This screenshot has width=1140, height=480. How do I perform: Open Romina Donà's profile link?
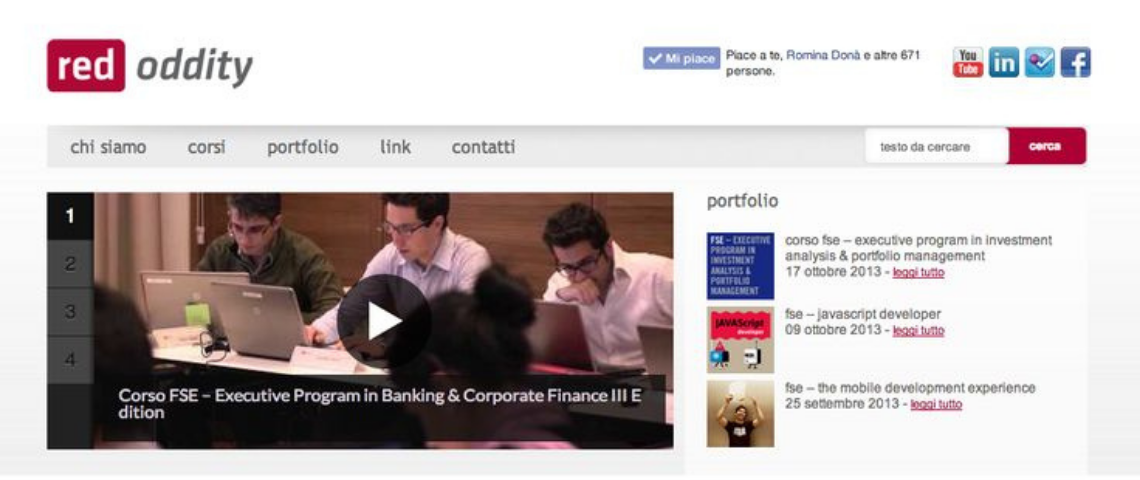[823, 55]
